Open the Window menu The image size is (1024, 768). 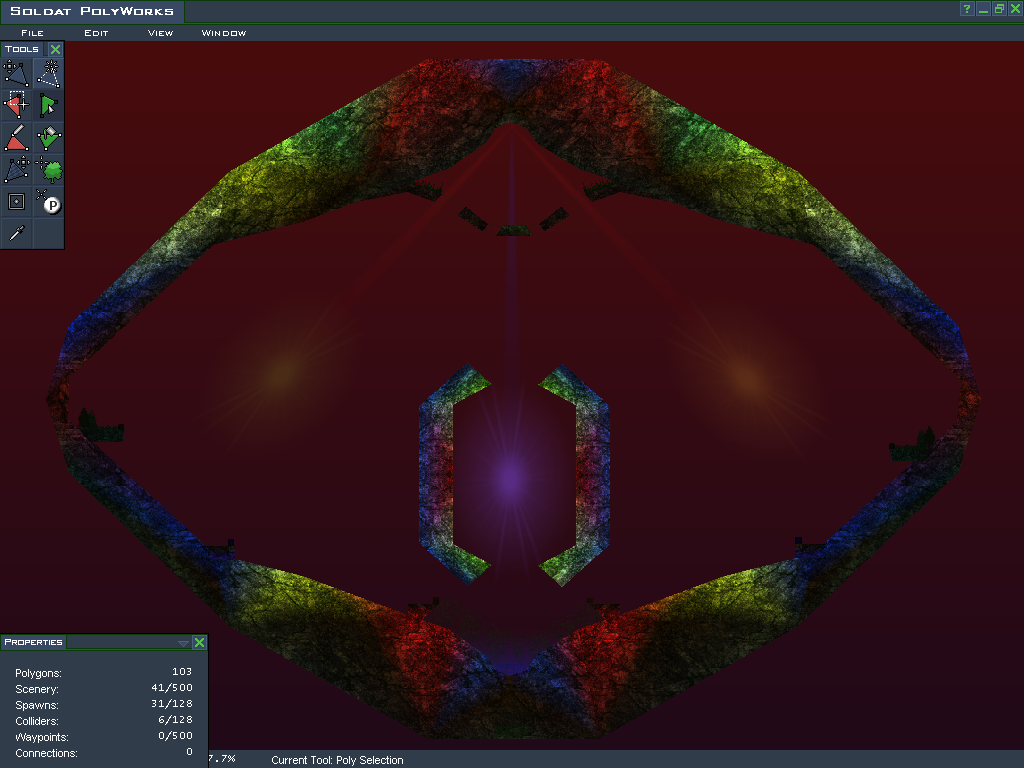[x=224, y=33]
